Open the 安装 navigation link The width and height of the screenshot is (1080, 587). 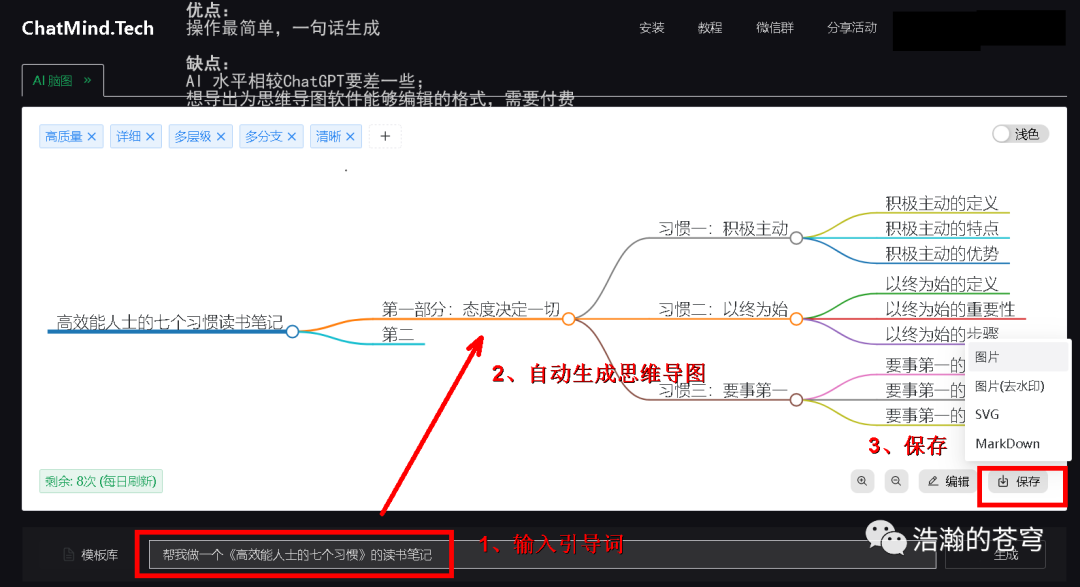(x=652, y=28)
